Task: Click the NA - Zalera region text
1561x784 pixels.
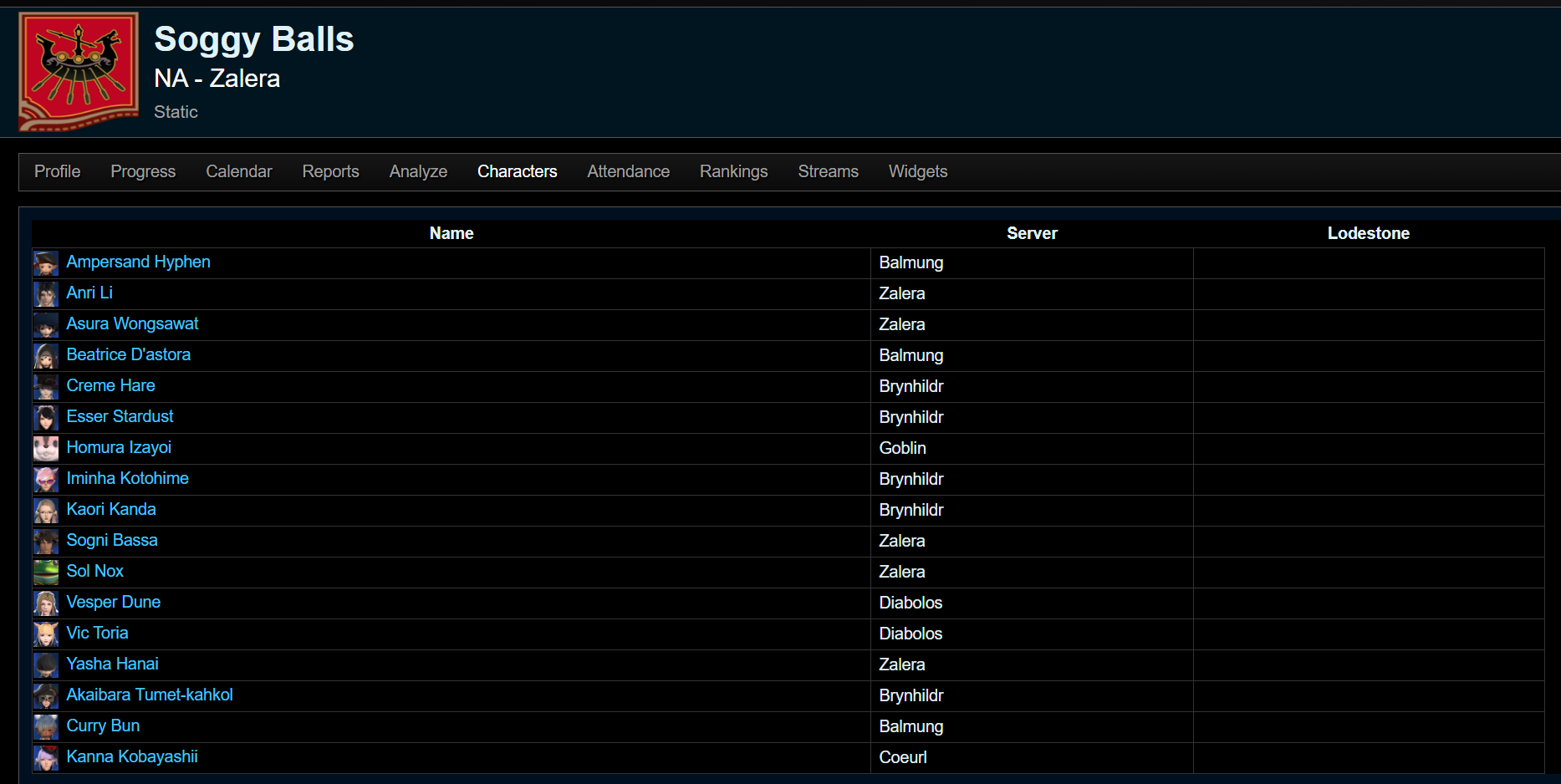Action: pos(217,79)
